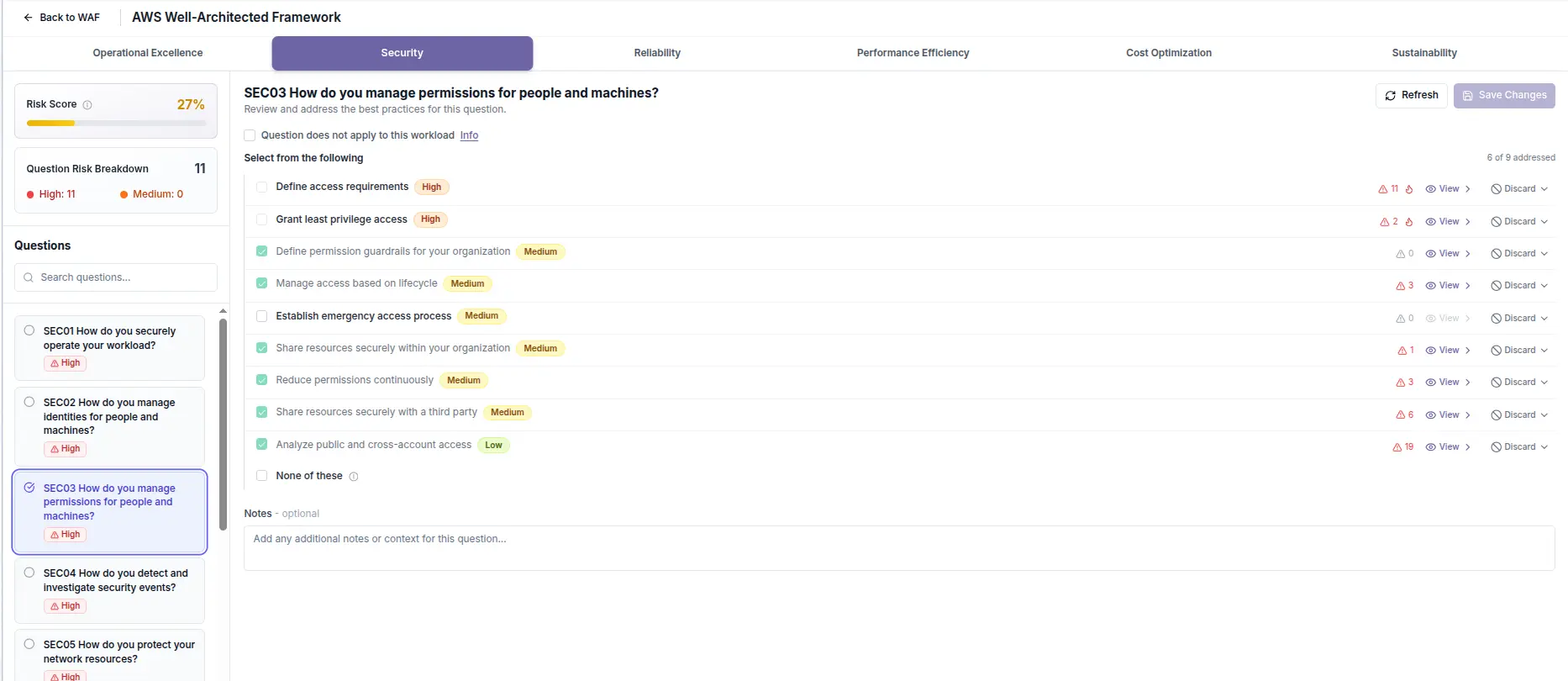This screenshot has height=681, width=1568.
Task: Click warning icon for Share resources within organization
Action: point(1402,351)
